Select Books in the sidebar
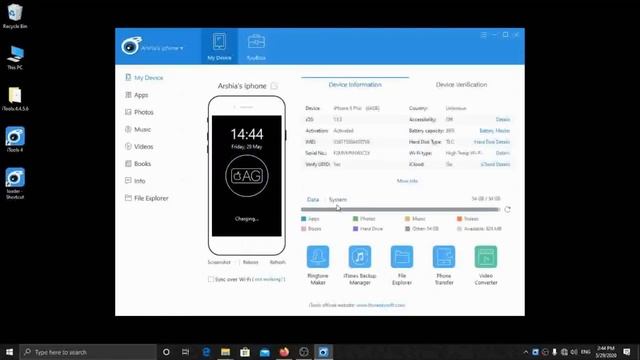The image size is (640, 360). click(x=138, y=164)
